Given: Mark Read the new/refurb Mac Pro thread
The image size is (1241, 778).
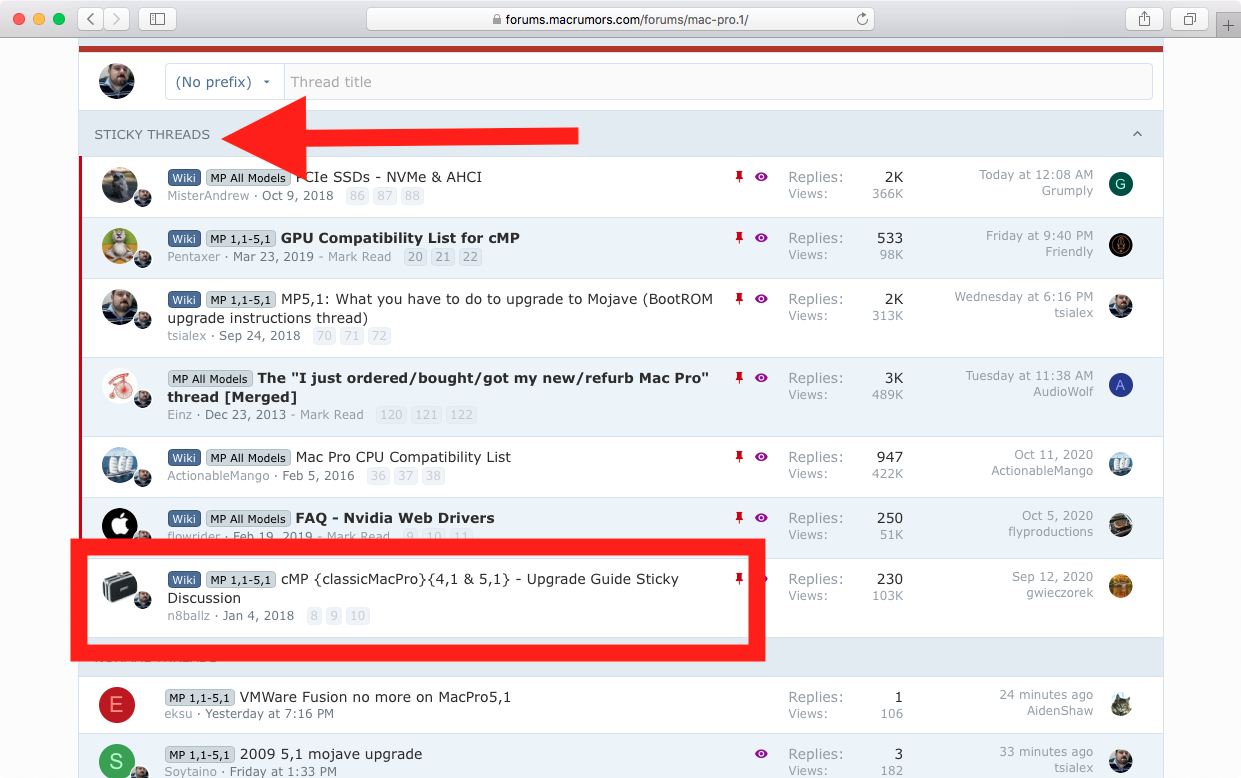Looking at the screenshot, I should (332, 415).
